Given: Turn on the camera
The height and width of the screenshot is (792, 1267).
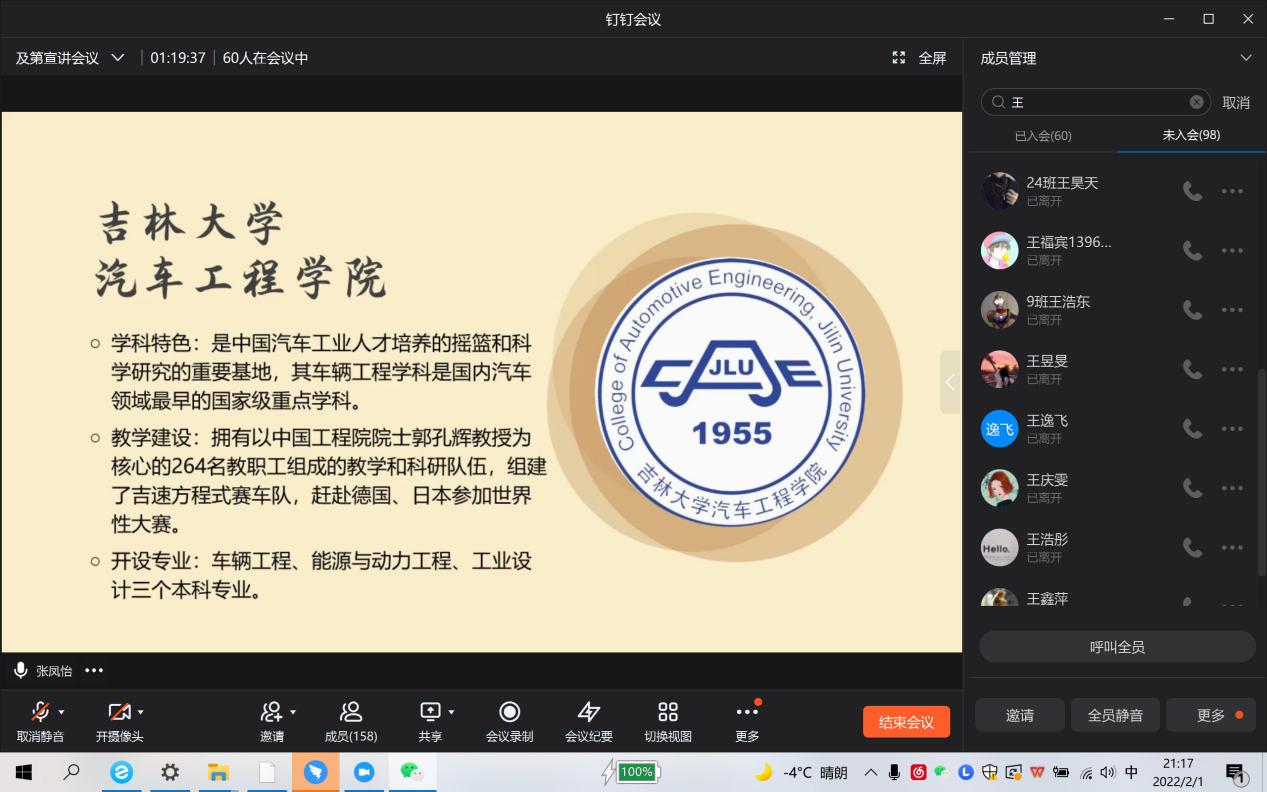Looking at the screenshot, I should (x=118, y=712).
